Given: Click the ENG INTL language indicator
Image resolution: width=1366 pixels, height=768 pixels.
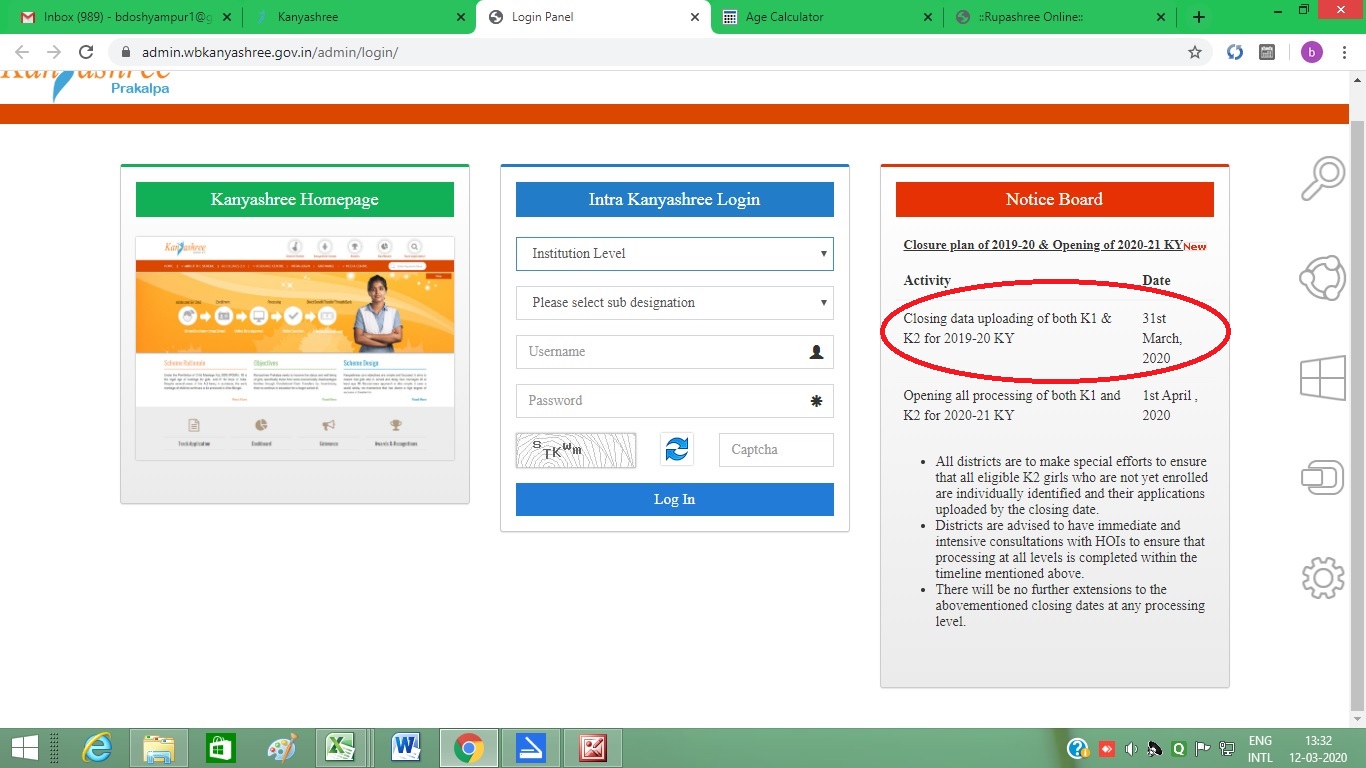Looking at the screenshot, I should pos(1260,749).
